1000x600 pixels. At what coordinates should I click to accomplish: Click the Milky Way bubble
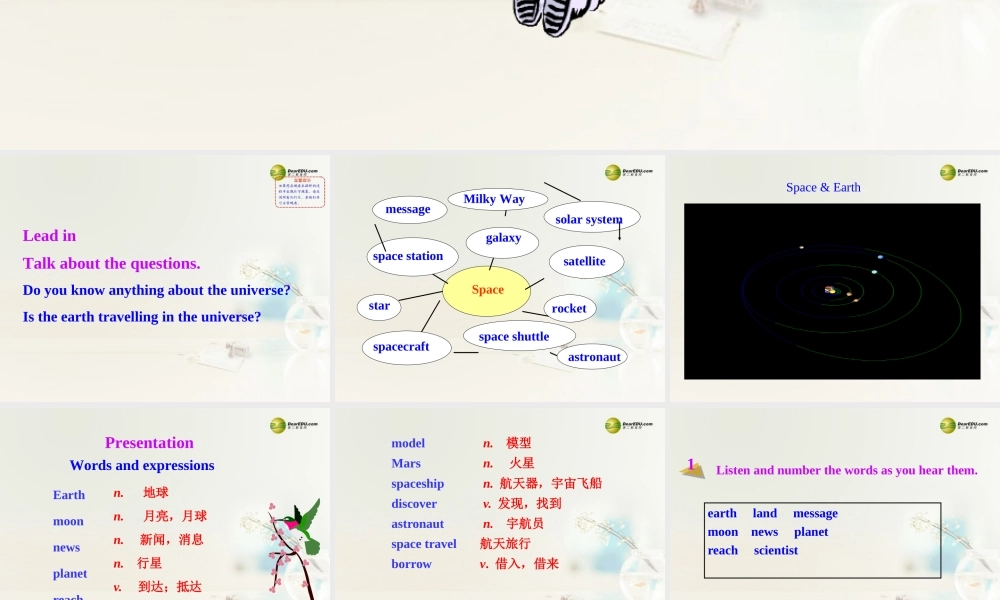coord(493,199)
